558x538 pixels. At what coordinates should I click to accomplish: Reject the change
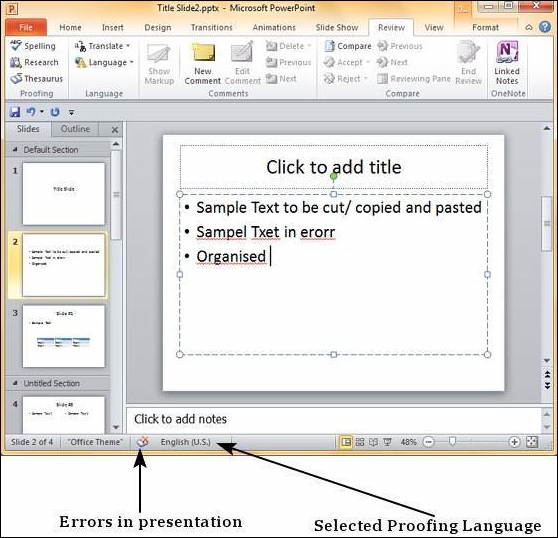345,79
